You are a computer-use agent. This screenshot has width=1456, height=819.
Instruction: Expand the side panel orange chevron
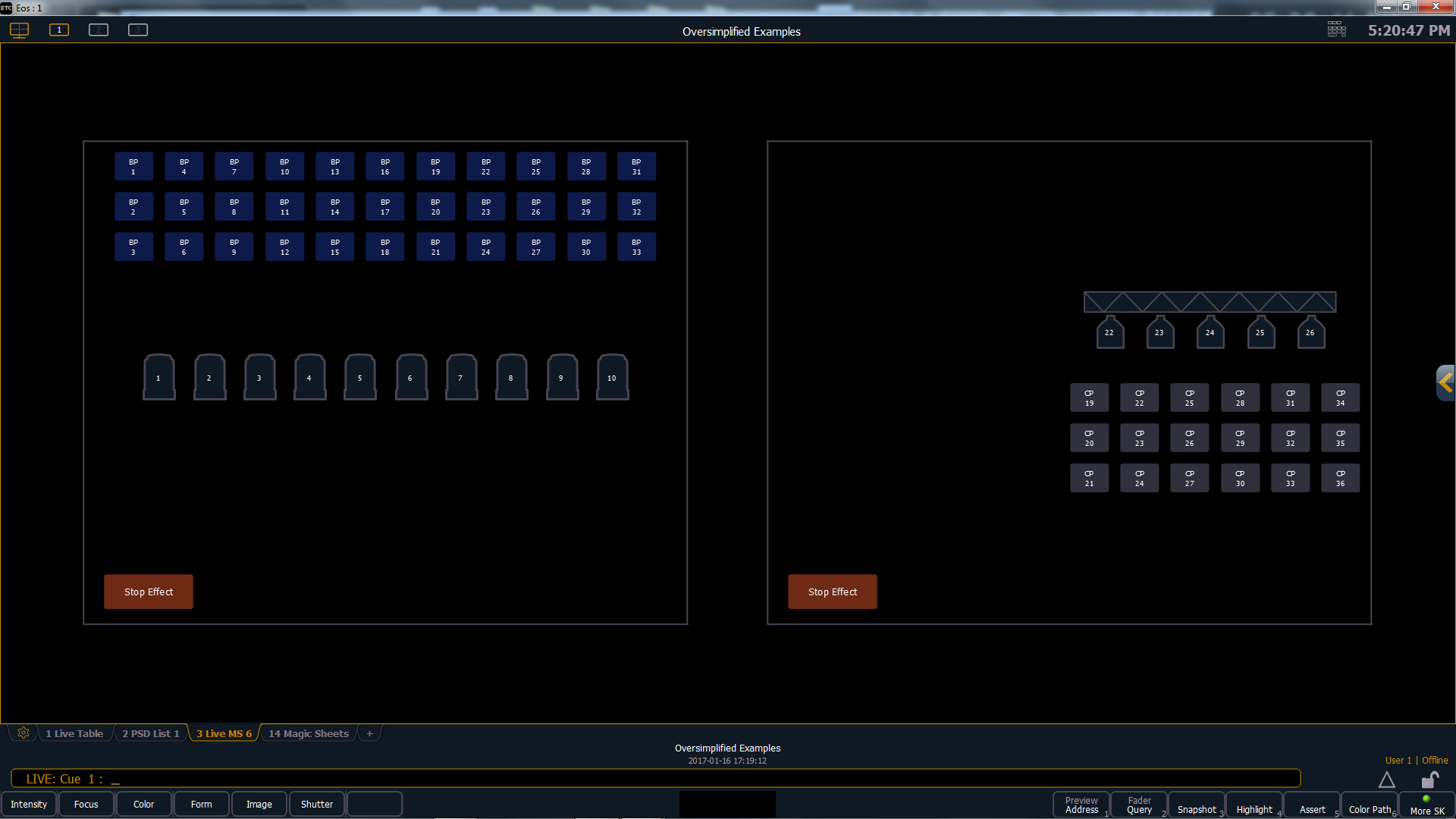pos(1445,382)
